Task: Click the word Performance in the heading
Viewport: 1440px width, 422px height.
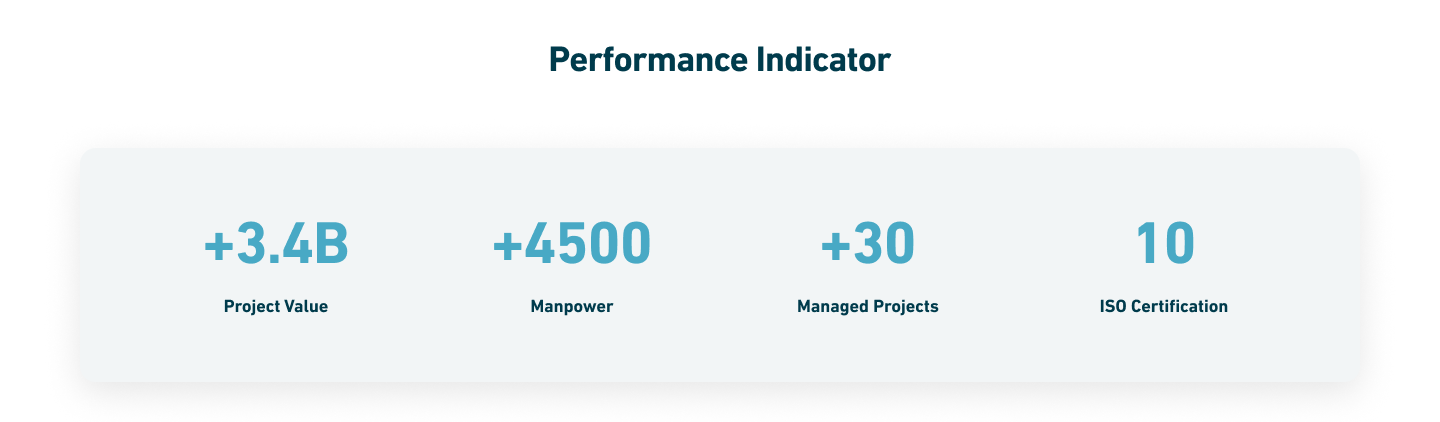Action: (647, 60)
